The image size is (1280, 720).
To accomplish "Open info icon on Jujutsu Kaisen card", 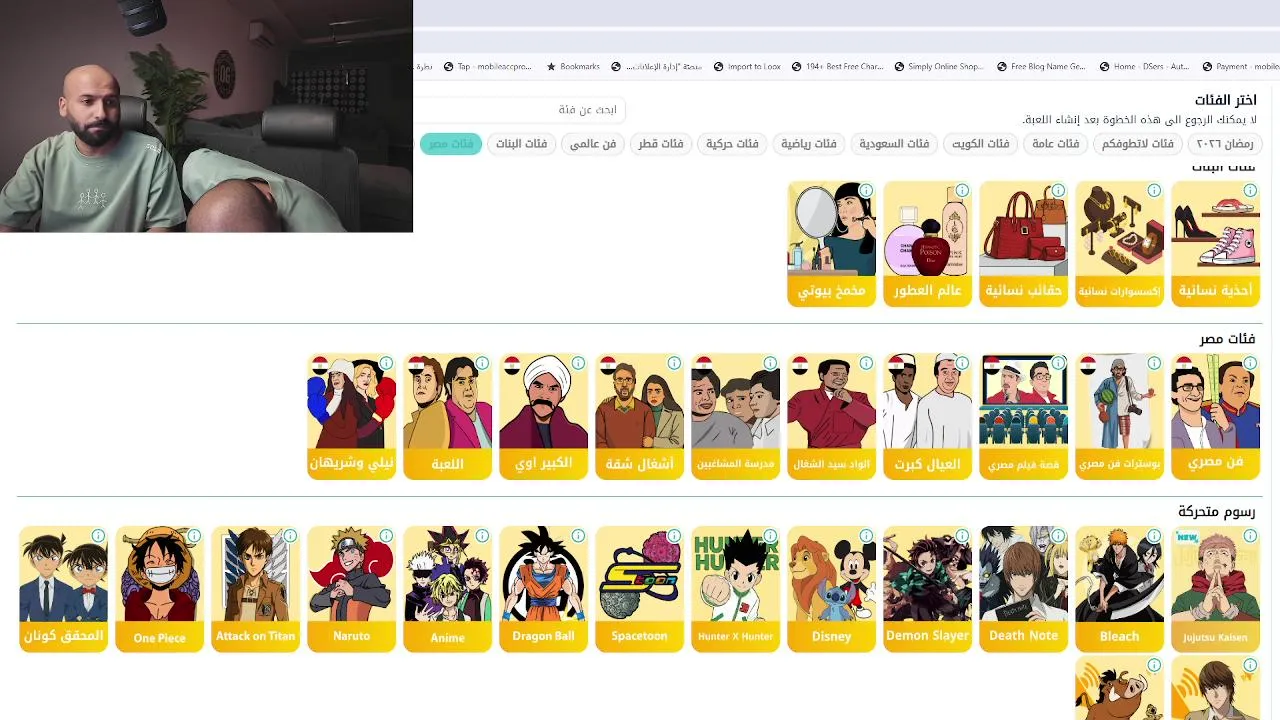I will 1250,536.
